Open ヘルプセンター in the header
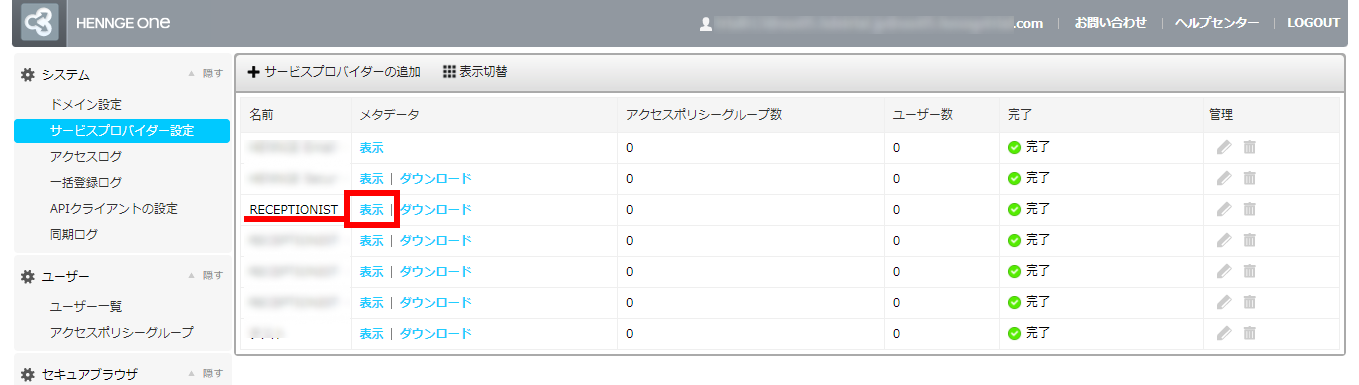1359x385 pixels. [1217, 22]
